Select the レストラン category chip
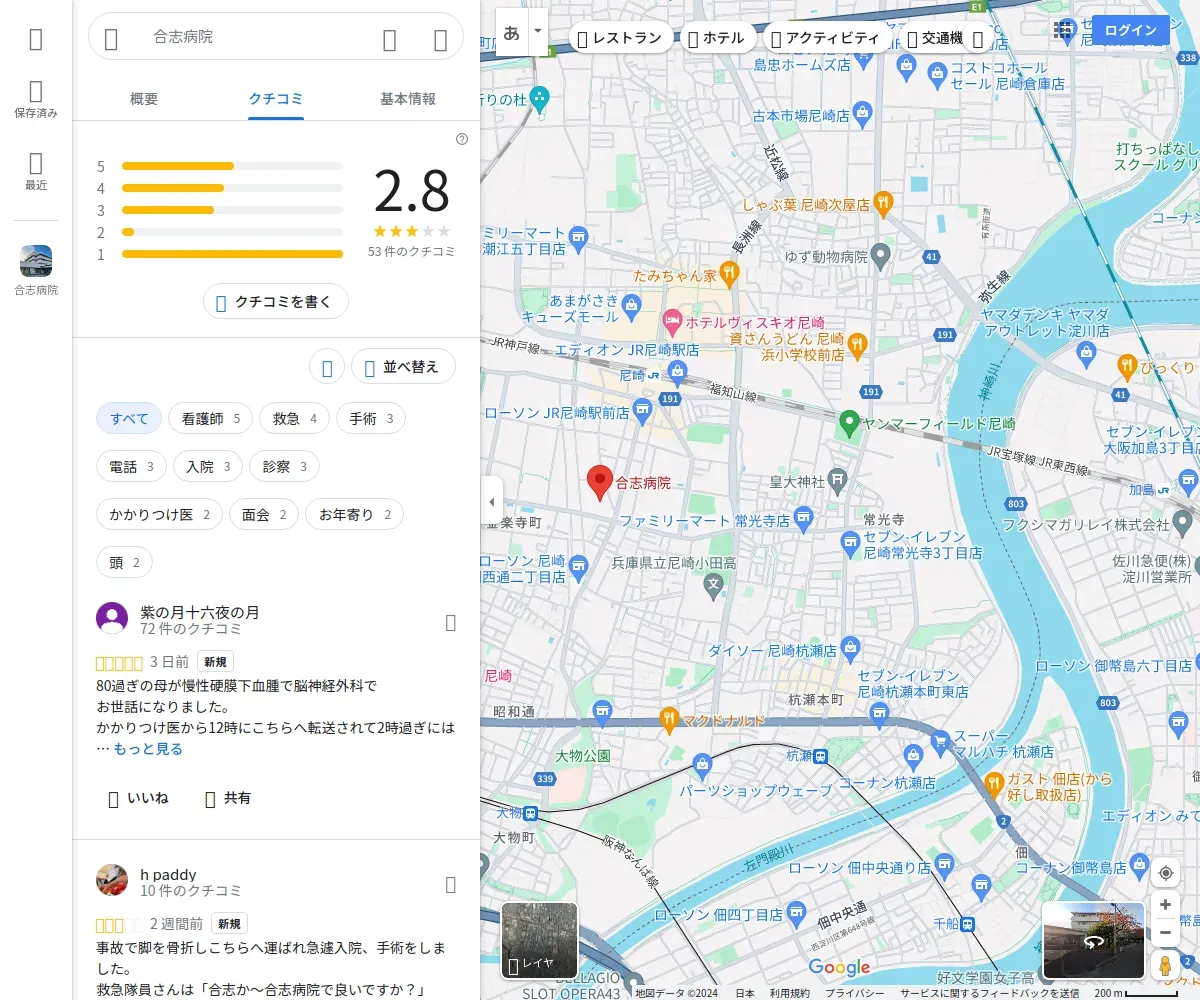Viewport: 1200px width, 1000px height. coord(620,38)
